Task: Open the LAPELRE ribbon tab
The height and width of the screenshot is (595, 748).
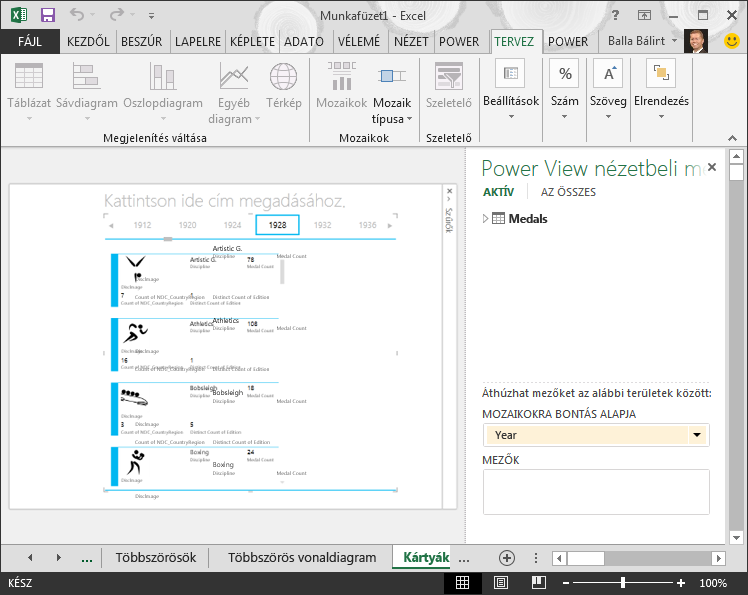Action: pyautogui.click(x=197, y=42)
